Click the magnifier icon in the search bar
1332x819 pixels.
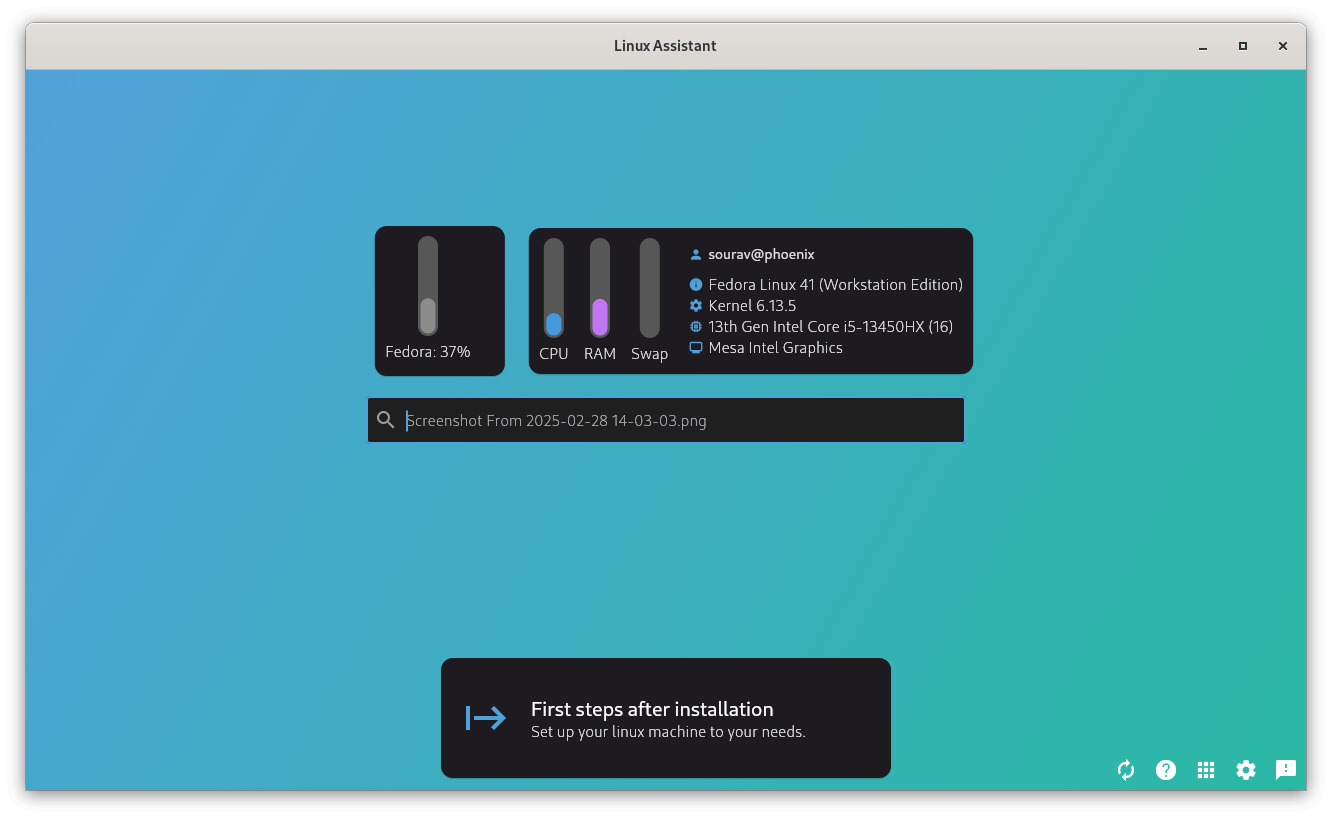point(386,420)
